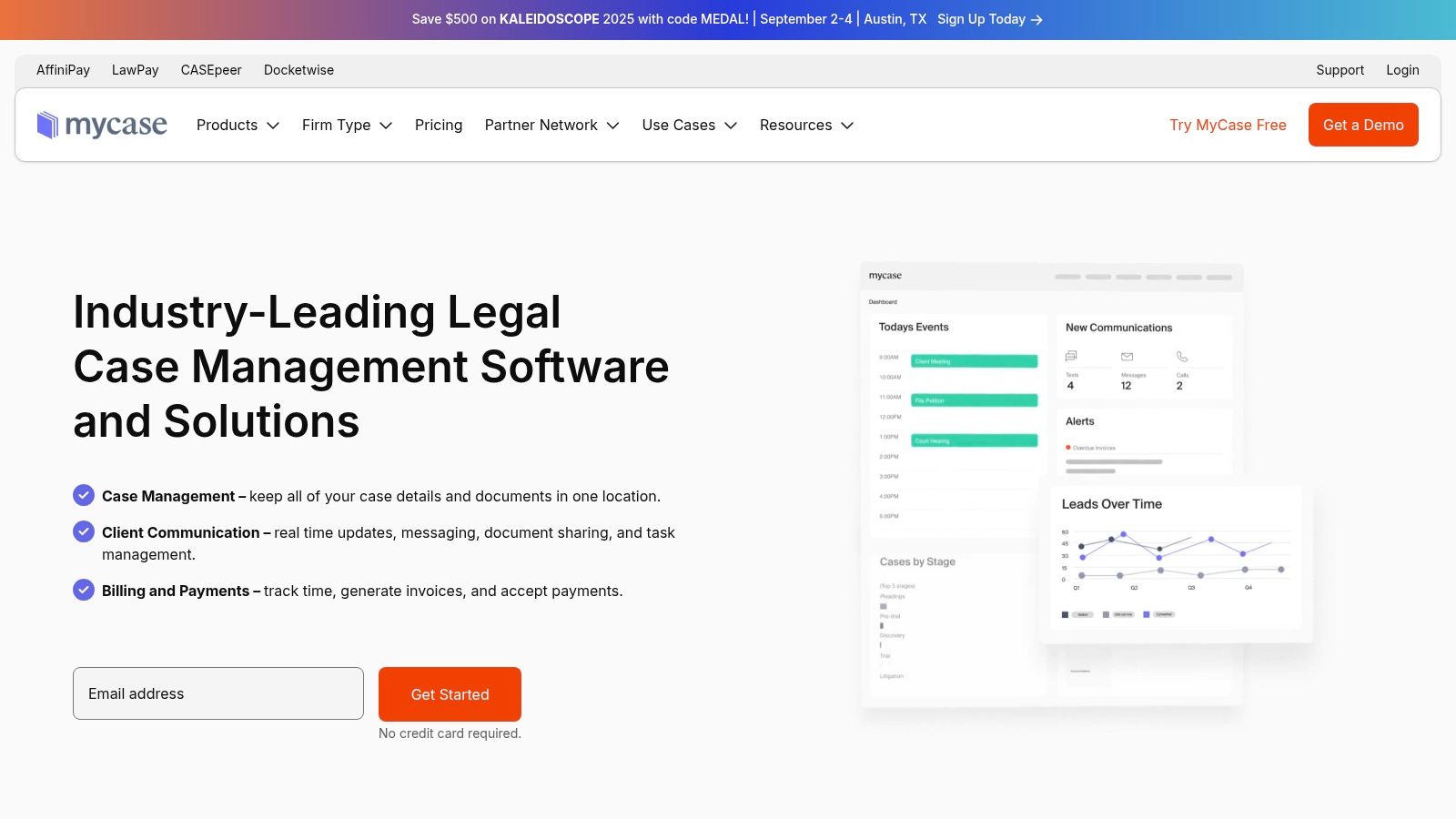Click the 1:00PM green event bar
The width and height of the screenshot is (1456, 819).
974,440
